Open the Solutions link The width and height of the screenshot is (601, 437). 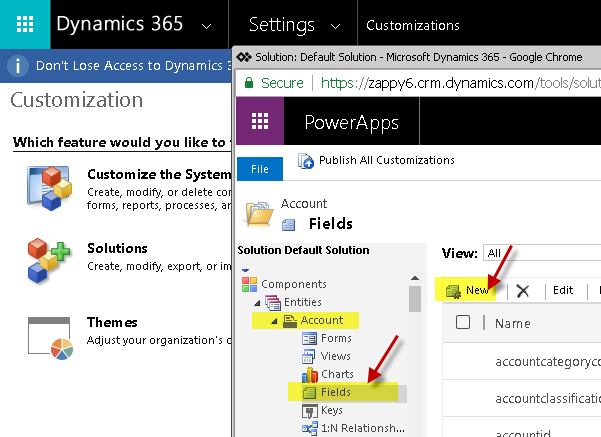tap(117, 248)
